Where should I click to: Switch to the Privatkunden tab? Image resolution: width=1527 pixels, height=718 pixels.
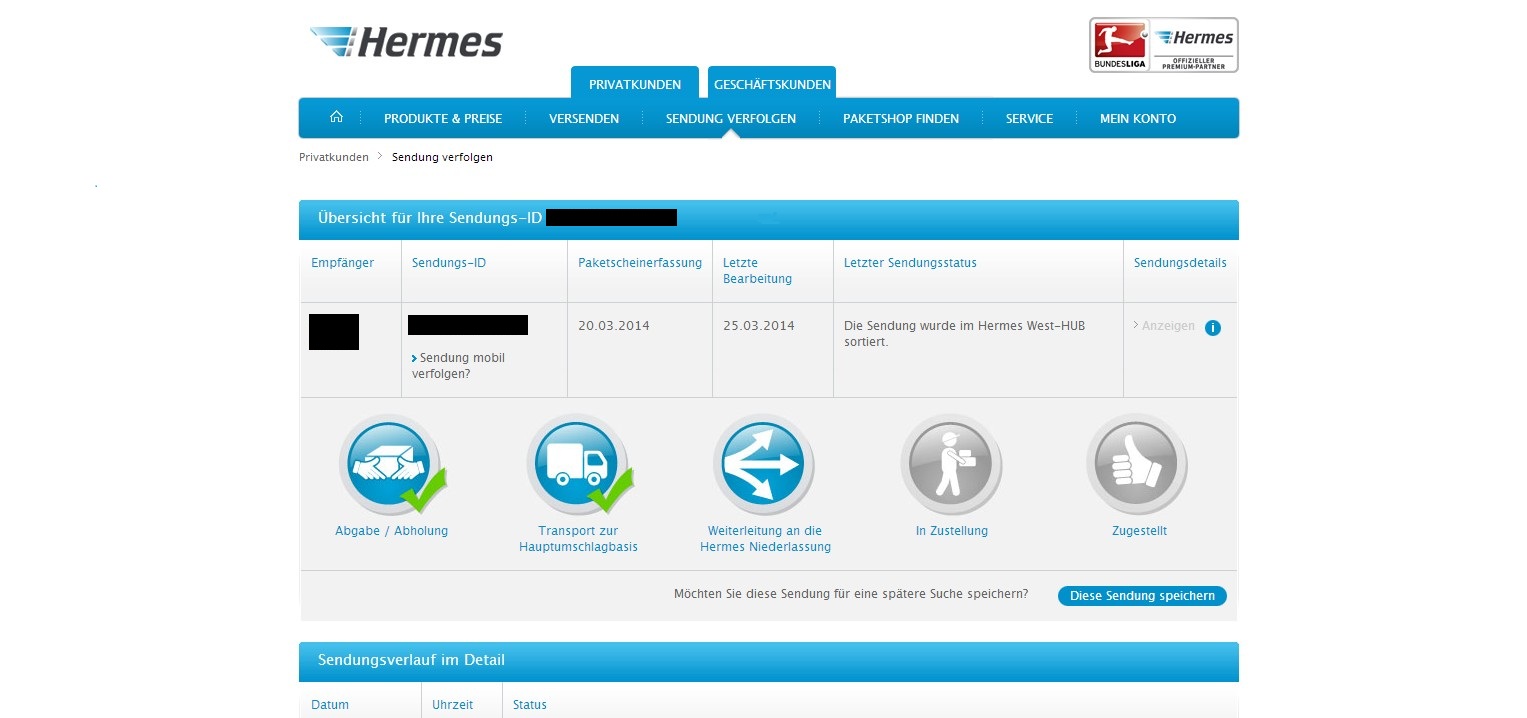point(634,84)
